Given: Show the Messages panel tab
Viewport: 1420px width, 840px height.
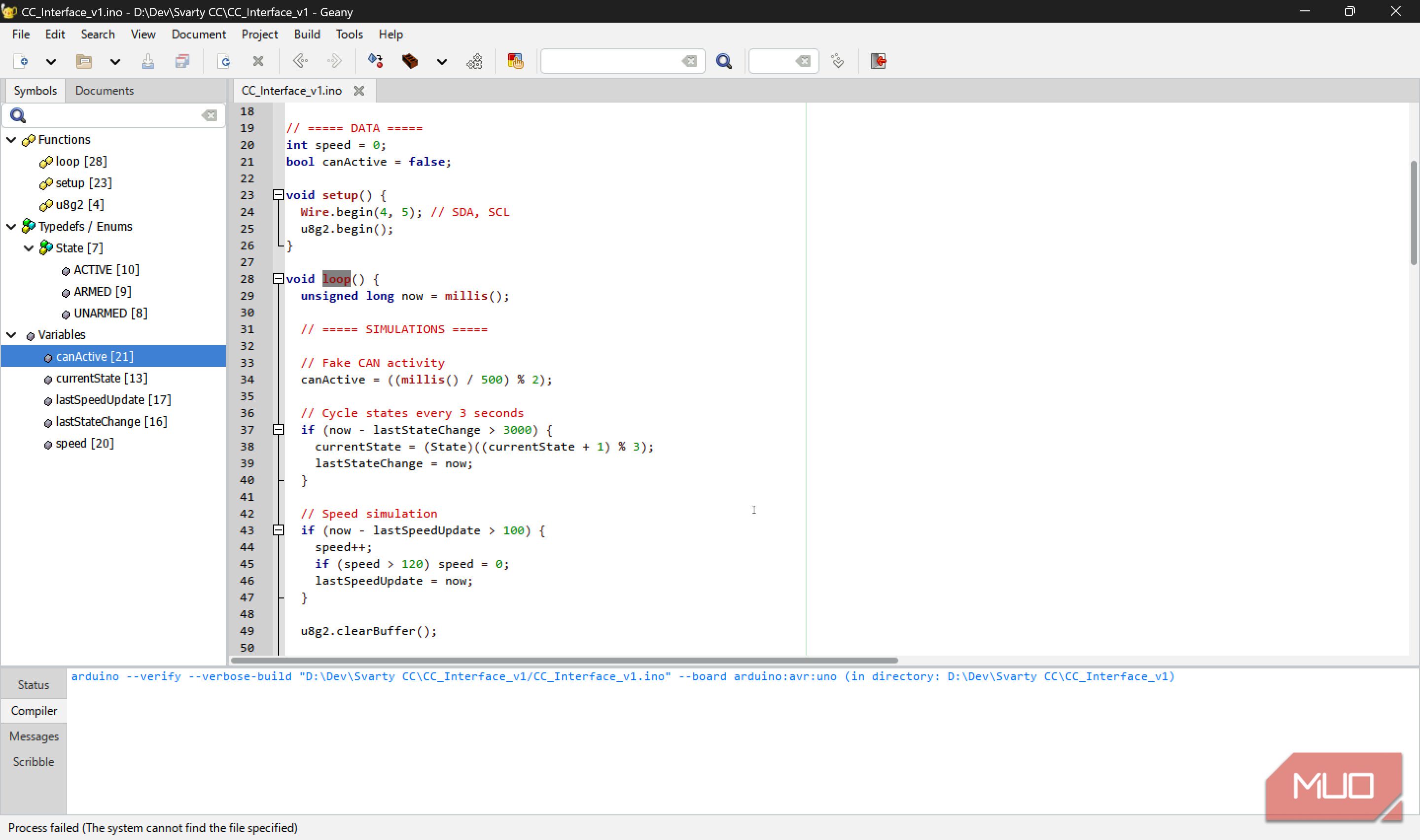Looking at the screenshot, I should 34,736.
